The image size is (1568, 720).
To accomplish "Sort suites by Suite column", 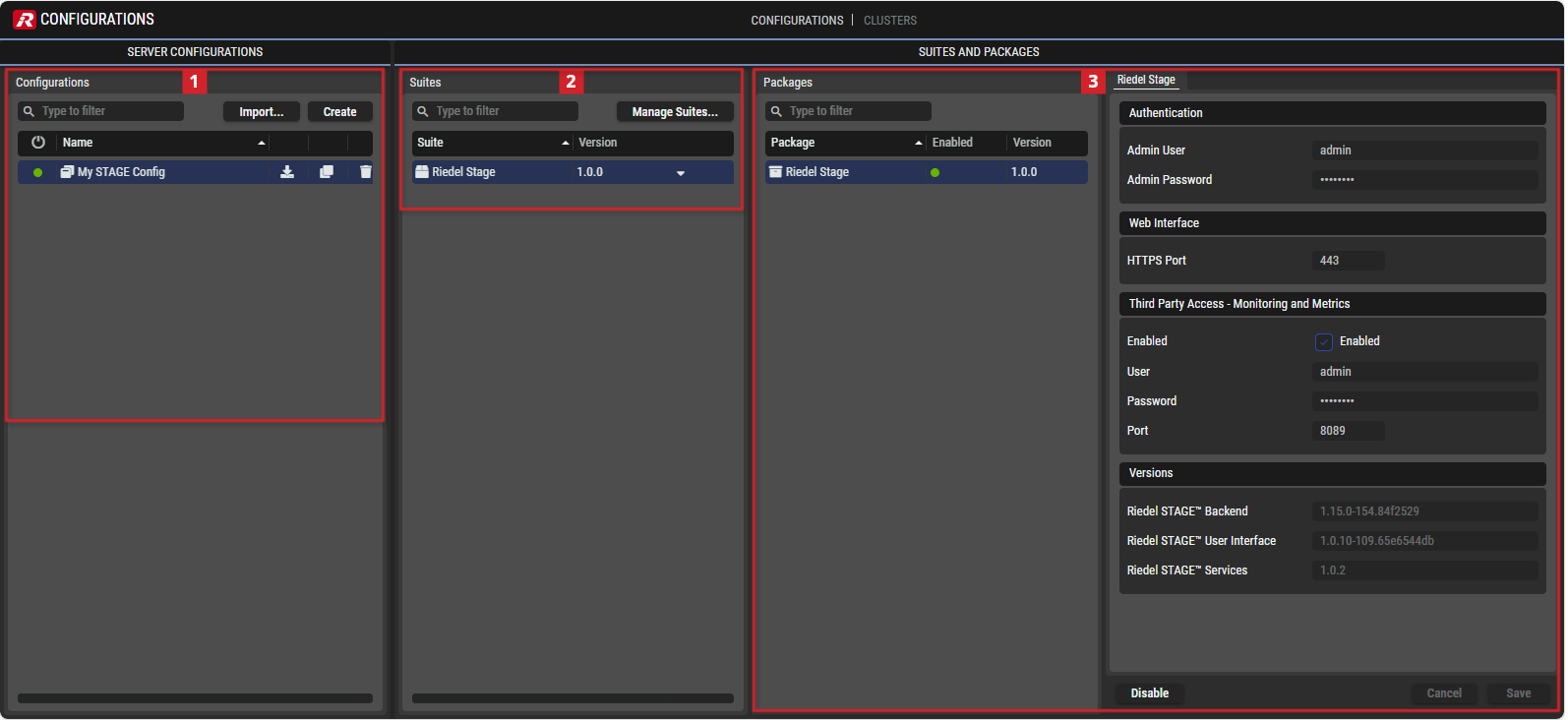I will click(493, 143).
